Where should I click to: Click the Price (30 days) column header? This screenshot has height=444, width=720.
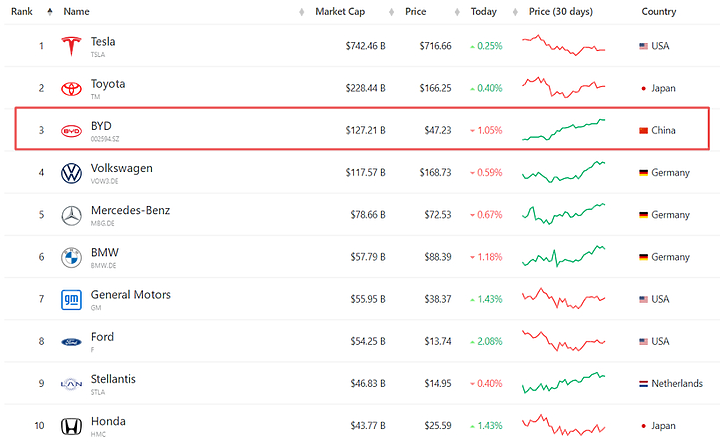[x=561, y=11]
